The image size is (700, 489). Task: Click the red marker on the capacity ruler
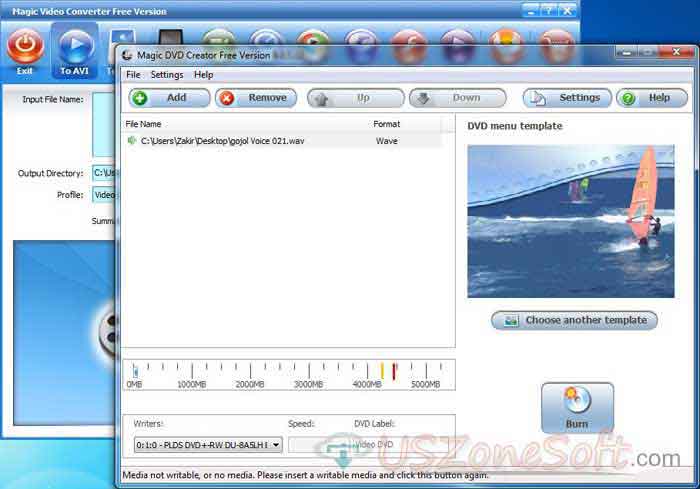tap(394, 371)
